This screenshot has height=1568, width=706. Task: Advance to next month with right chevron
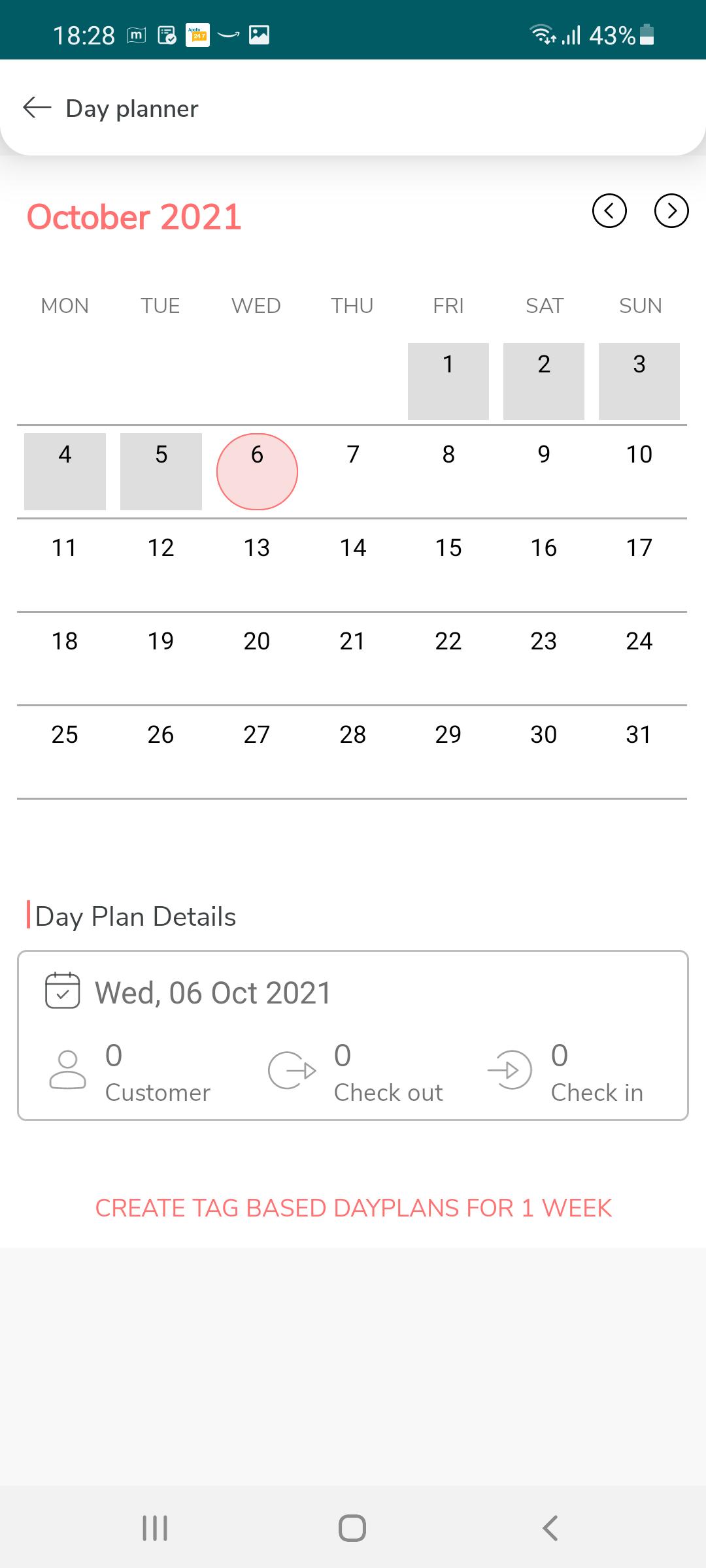671,211
